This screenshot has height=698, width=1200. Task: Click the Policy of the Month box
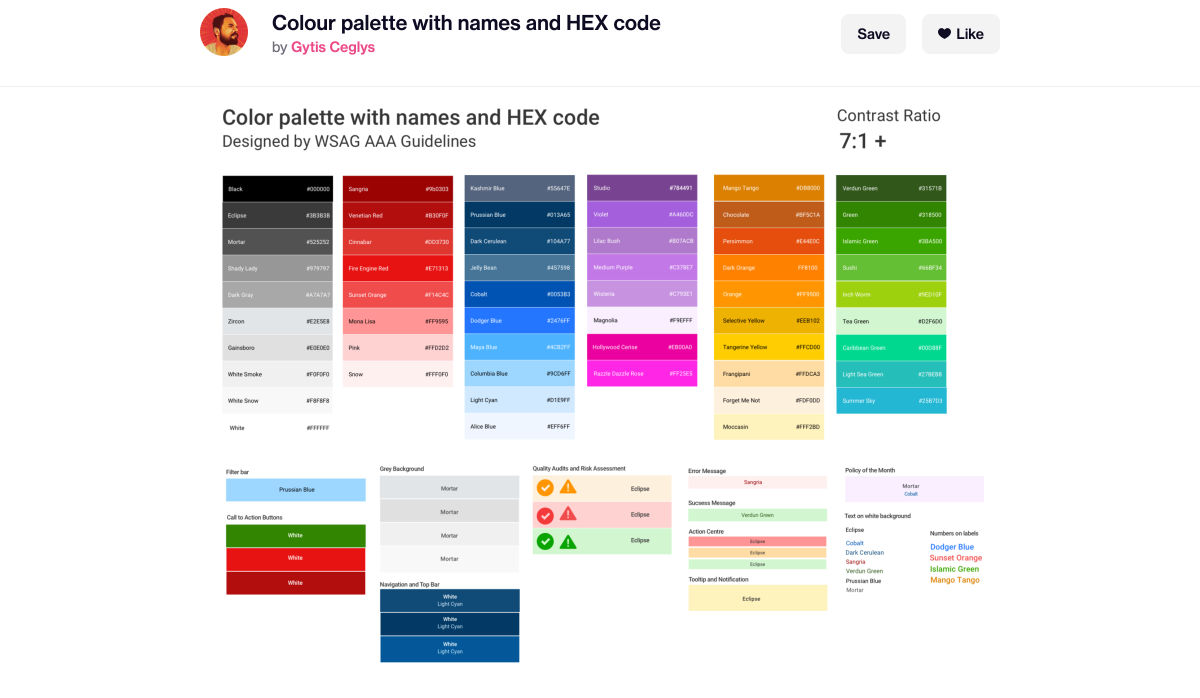914,489
